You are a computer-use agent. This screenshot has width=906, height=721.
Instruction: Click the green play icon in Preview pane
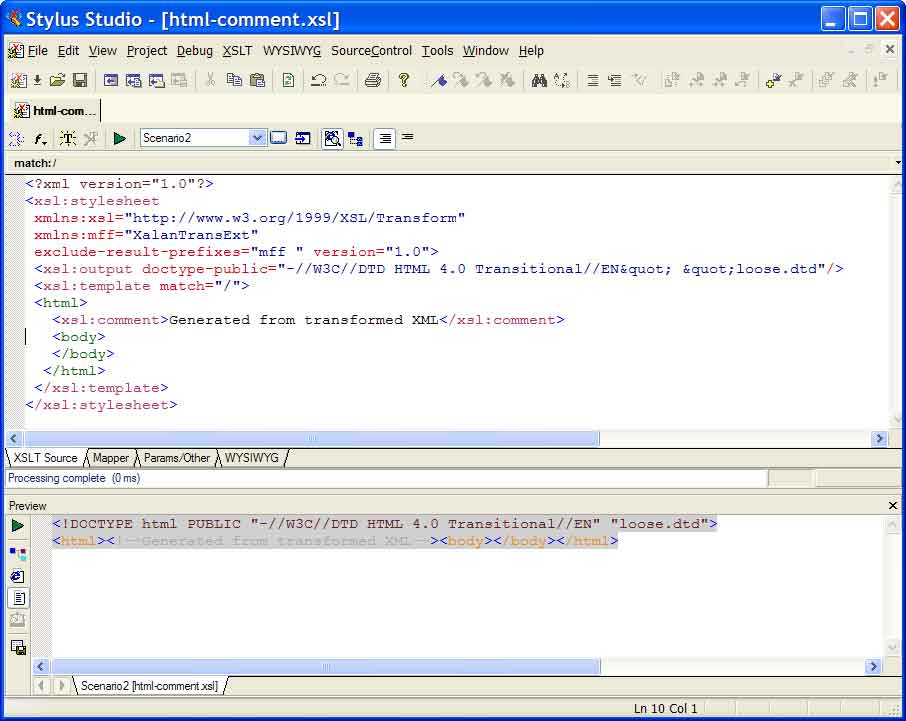coord(18,525)
